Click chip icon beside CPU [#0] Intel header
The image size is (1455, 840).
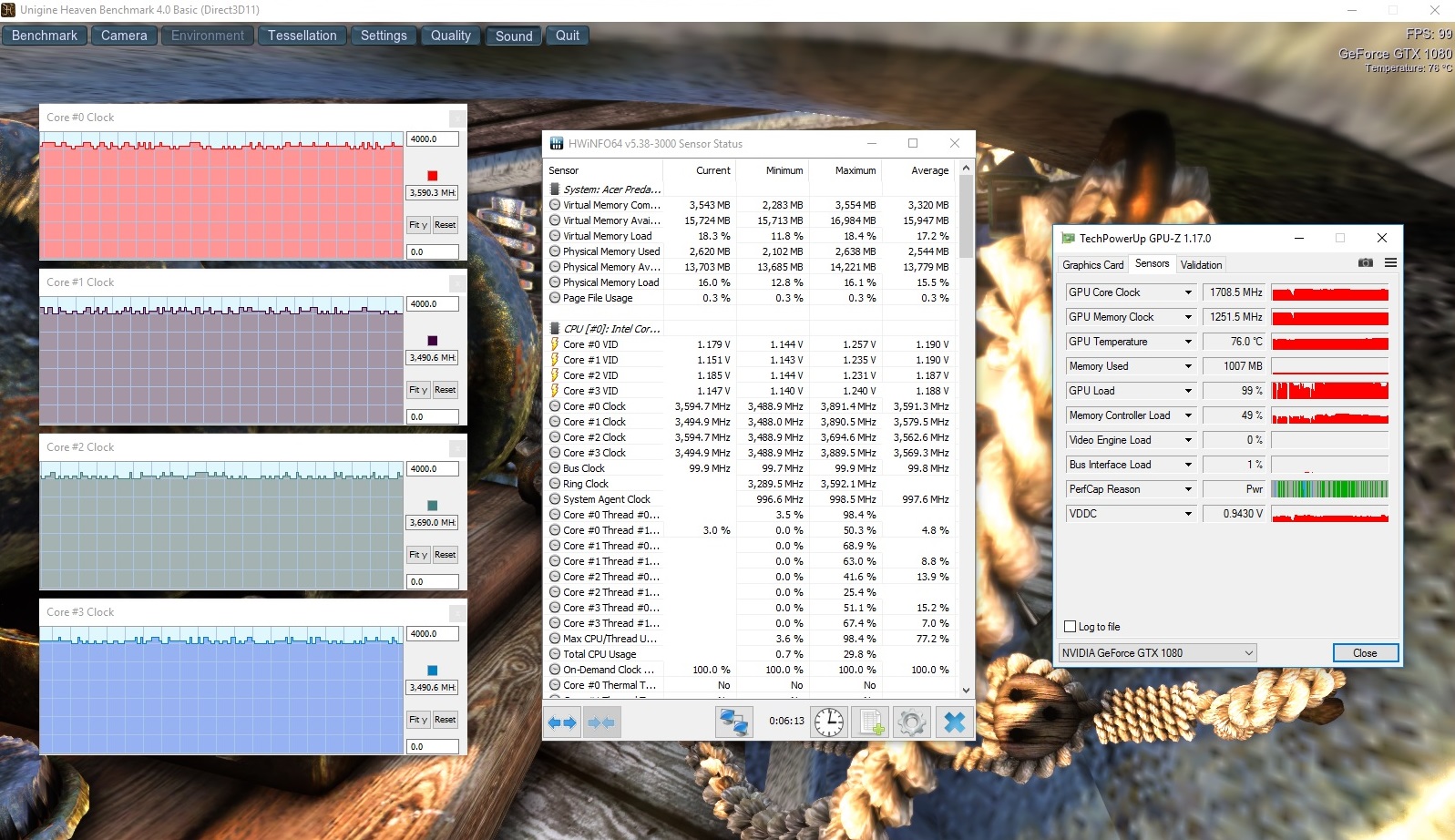[x=555, y=329]
